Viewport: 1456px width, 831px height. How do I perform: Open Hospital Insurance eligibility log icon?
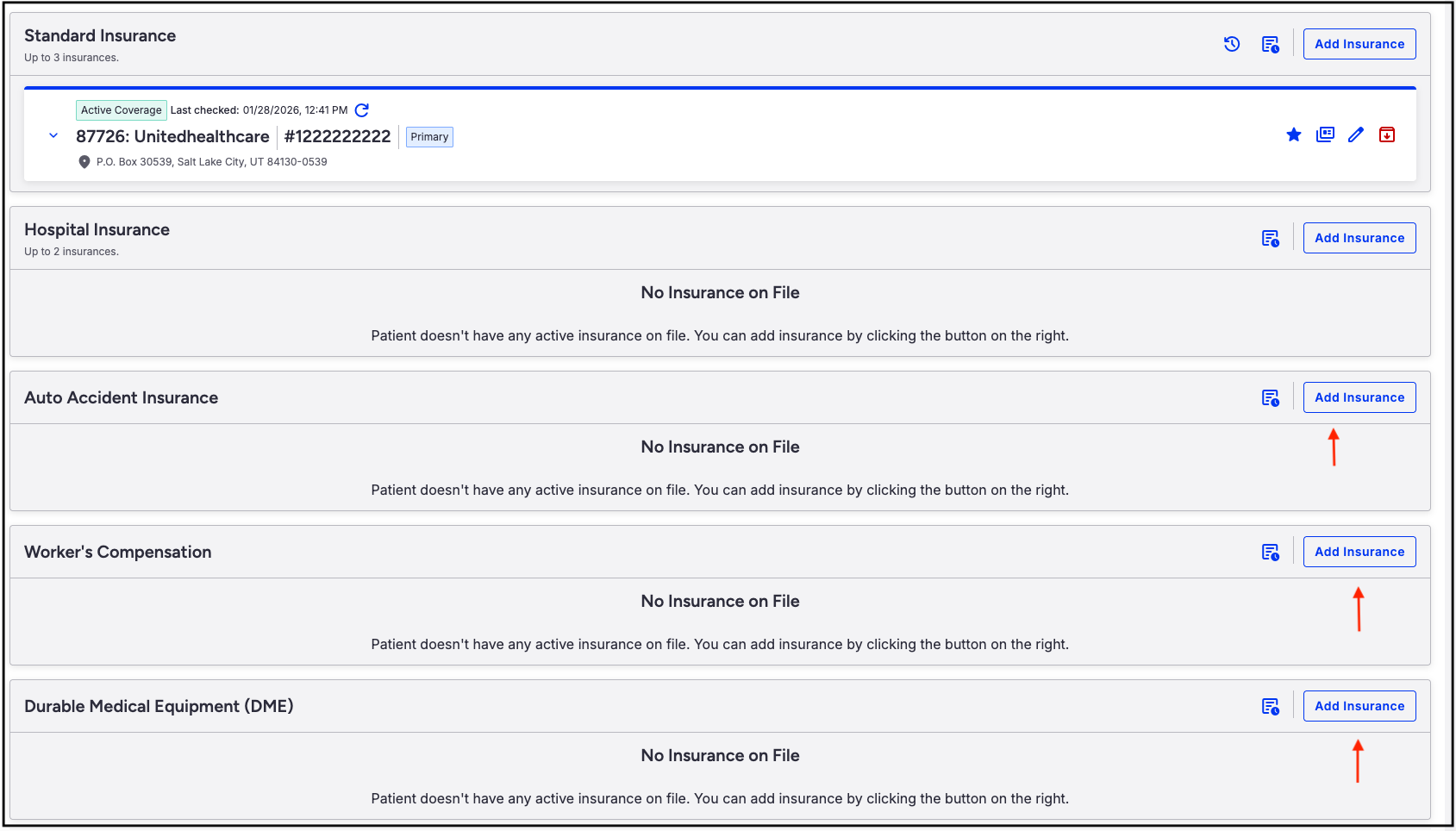coord(1270,239)
